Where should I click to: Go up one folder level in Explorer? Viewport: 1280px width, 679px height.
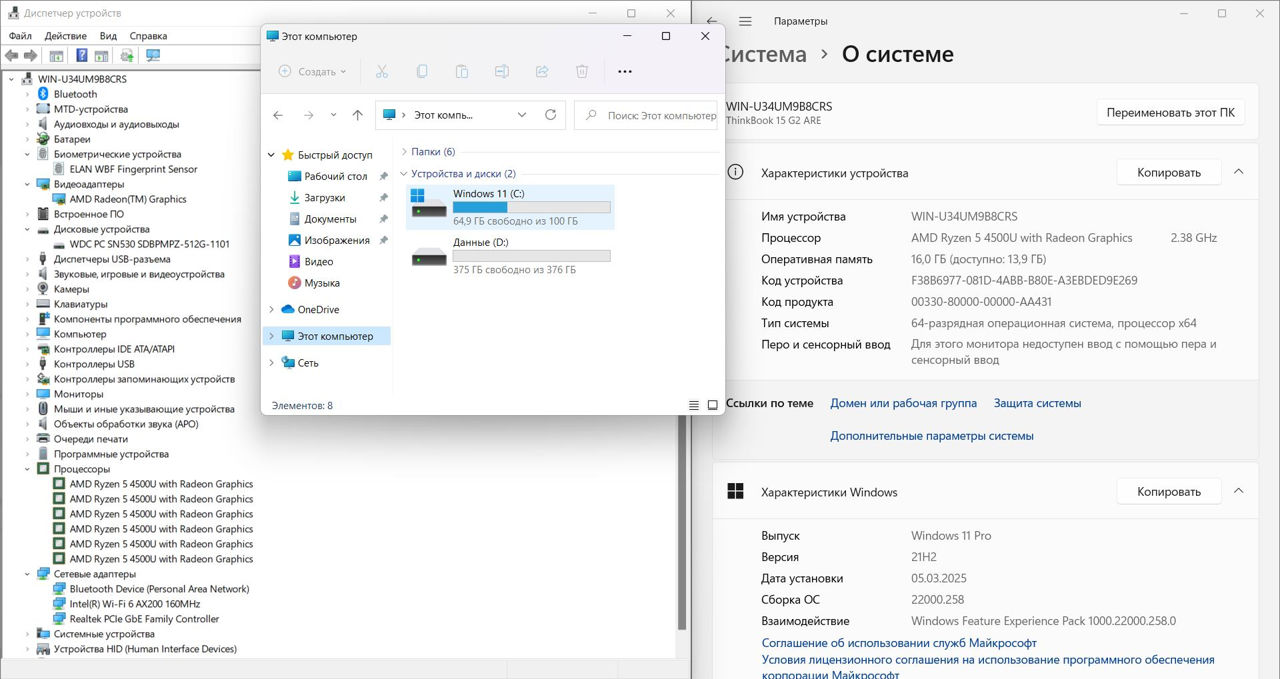pos(357,115)
